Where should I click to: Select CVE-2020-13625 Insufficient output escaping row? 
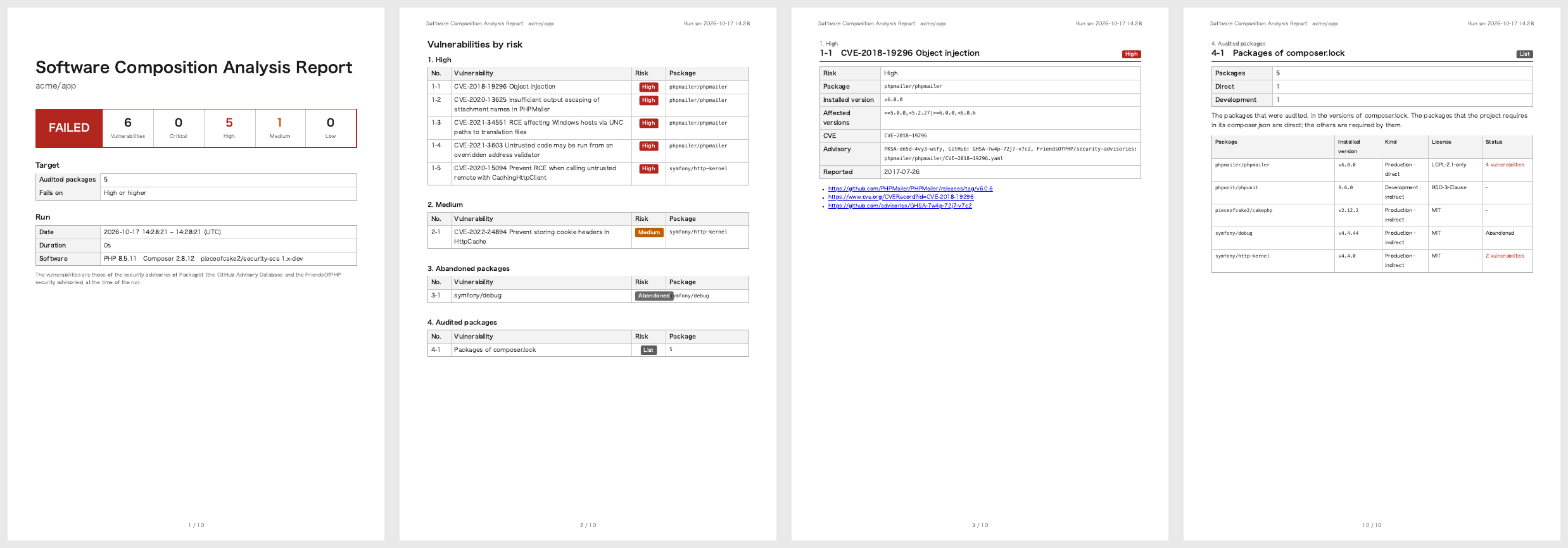(x=588, y=104)
